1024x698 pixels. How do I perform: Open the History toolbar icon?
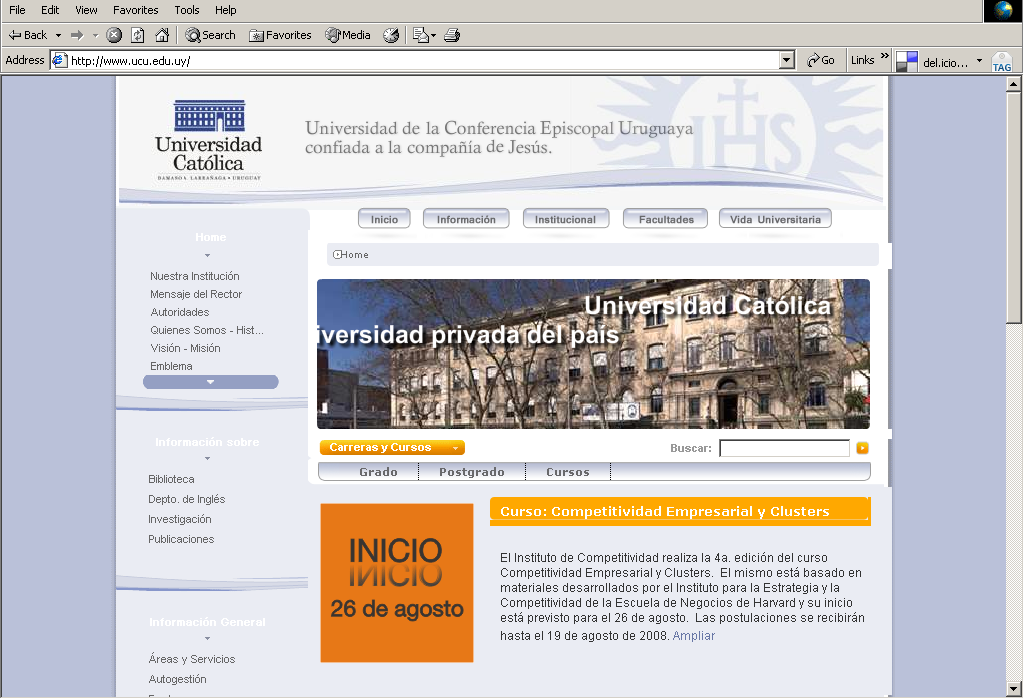[x=391, y=35]
